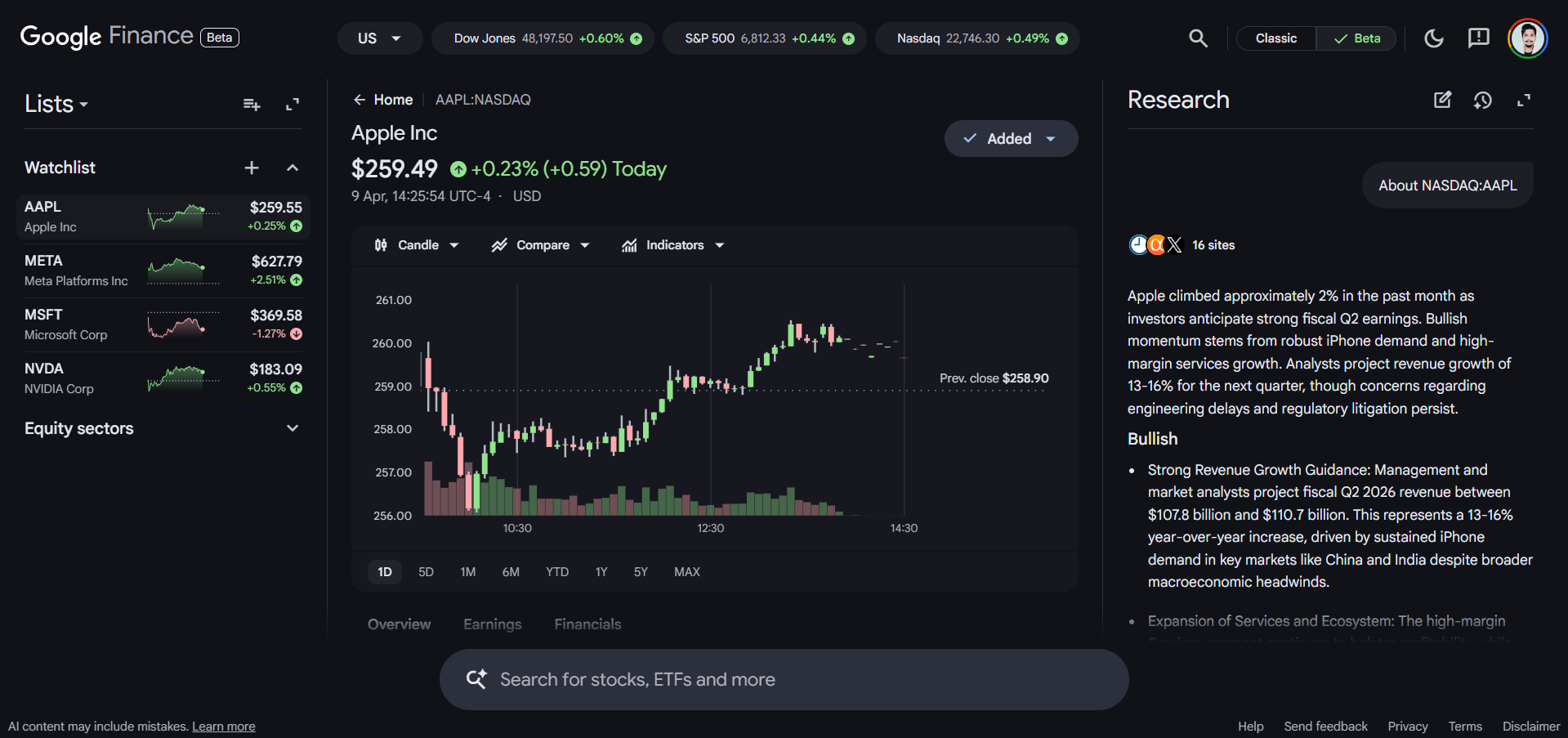Create a new list in the sidebar
Screen dimensions: 1568x738
251,105
